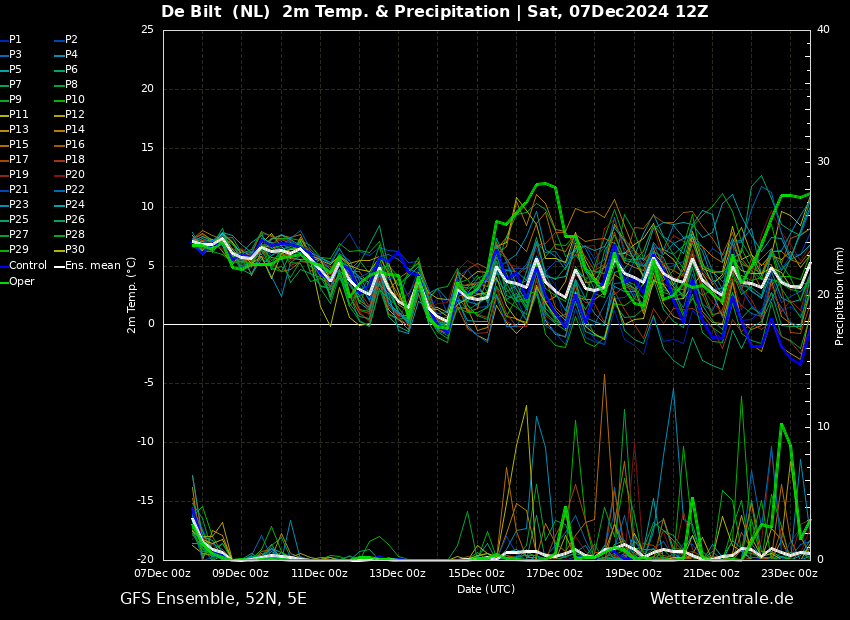This screenshot has height=620, width=850.
Task: Click the P1 legend entry
Action: pyautogui.click(x=15, y=40)
